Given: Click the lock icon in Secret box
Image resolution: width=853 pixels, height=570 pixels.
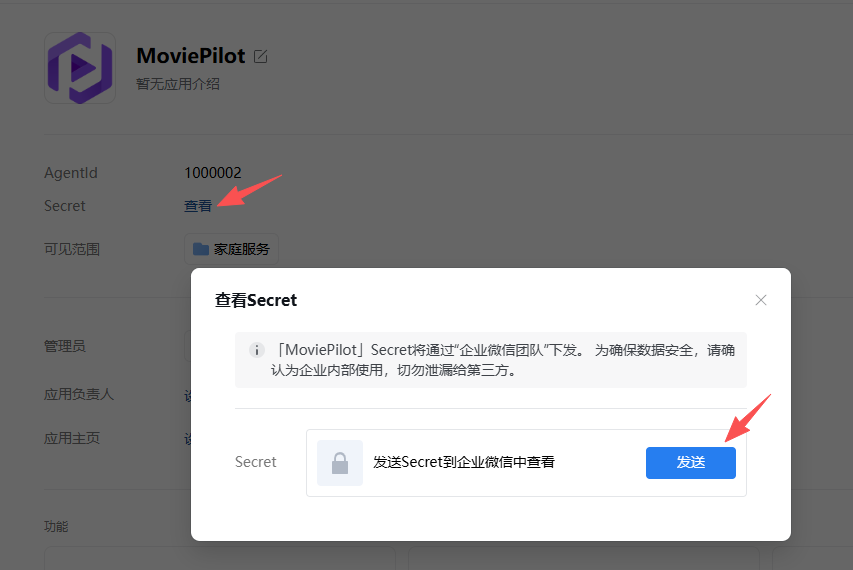Looking at the screenshot, I should click(x=340, y=463).
